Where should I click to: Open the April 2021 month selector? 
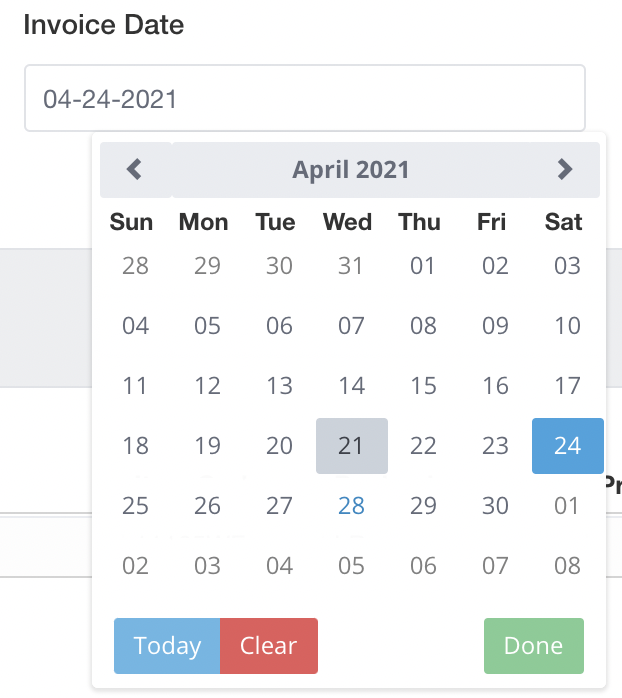click(350, 170)
